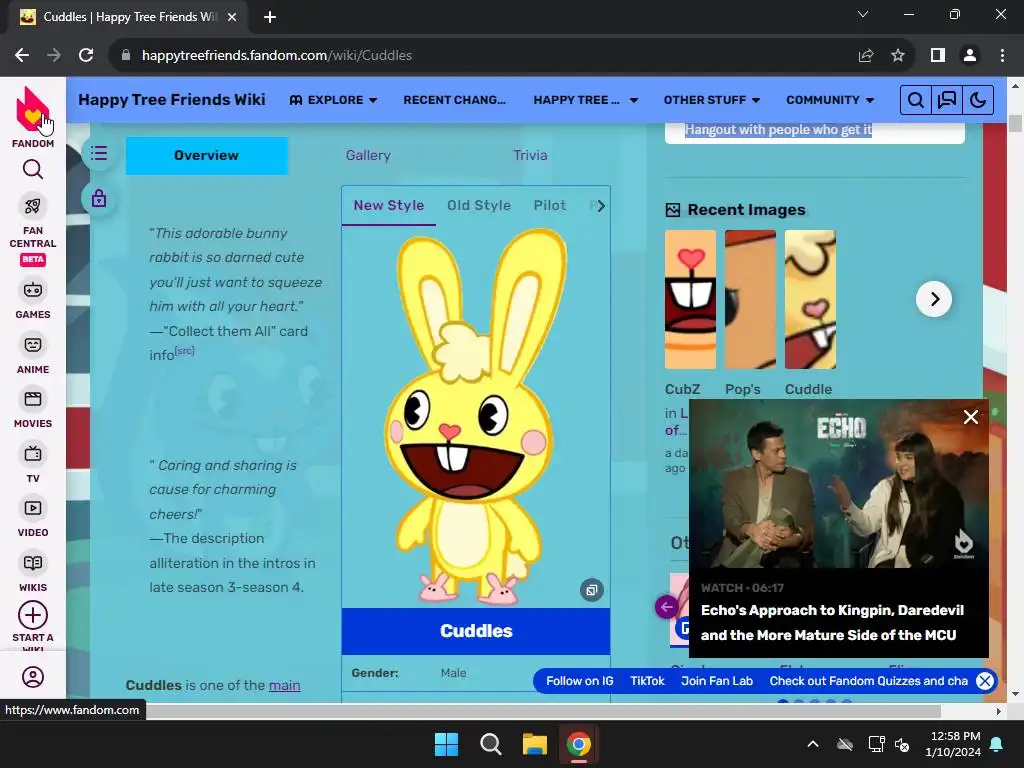Open the Video sidebar icon
The image size is (1024, 768).
pyautogui.click(x=33, y=508)
